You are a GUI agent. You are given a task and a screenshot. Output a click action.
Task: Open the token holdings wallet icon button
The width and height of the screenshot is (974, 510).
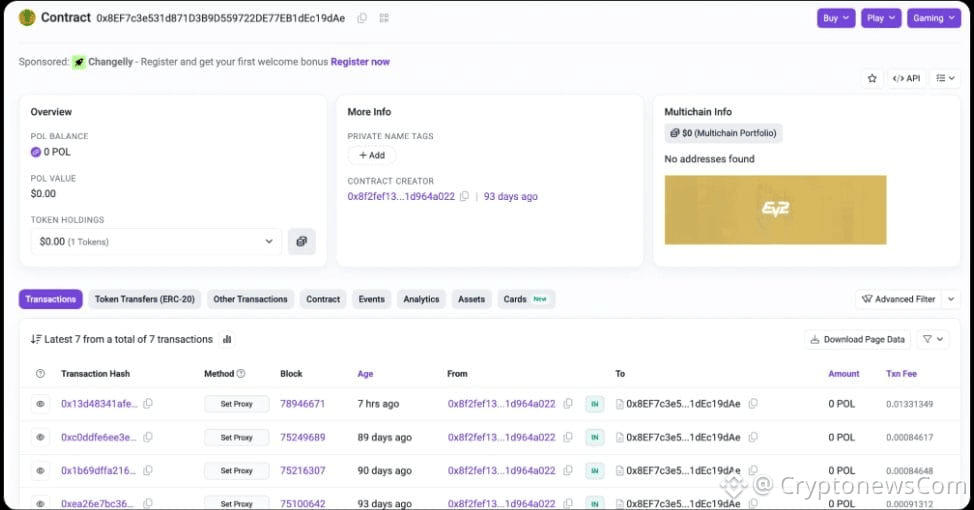coord(302,241)
